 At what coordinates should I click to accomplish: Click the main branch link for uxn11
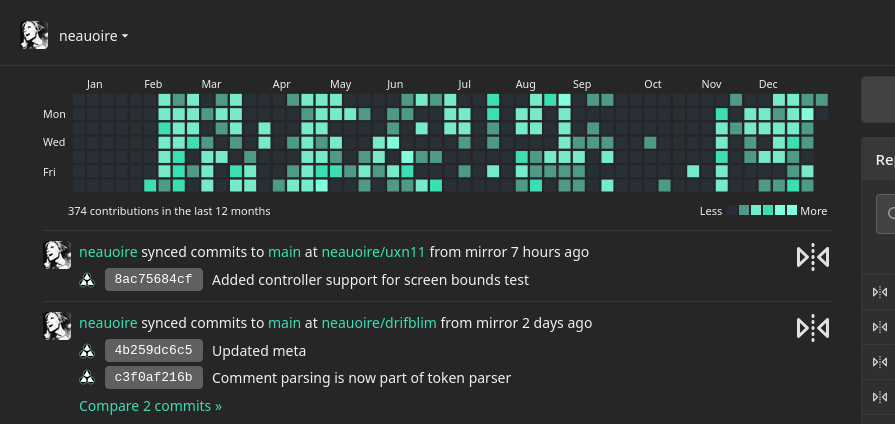tap(284, 252)
